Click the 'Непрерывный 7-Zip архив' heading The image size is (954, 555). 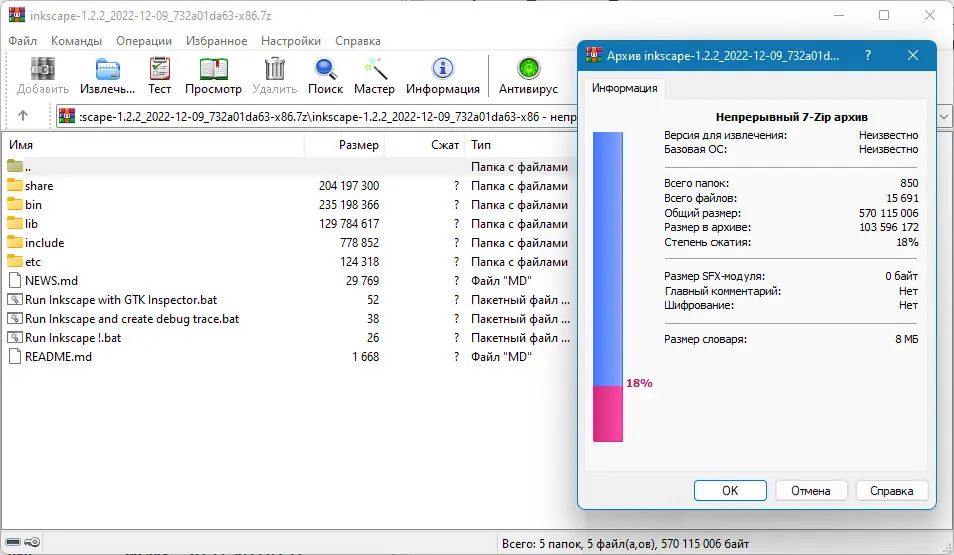(x=792, y=117)
